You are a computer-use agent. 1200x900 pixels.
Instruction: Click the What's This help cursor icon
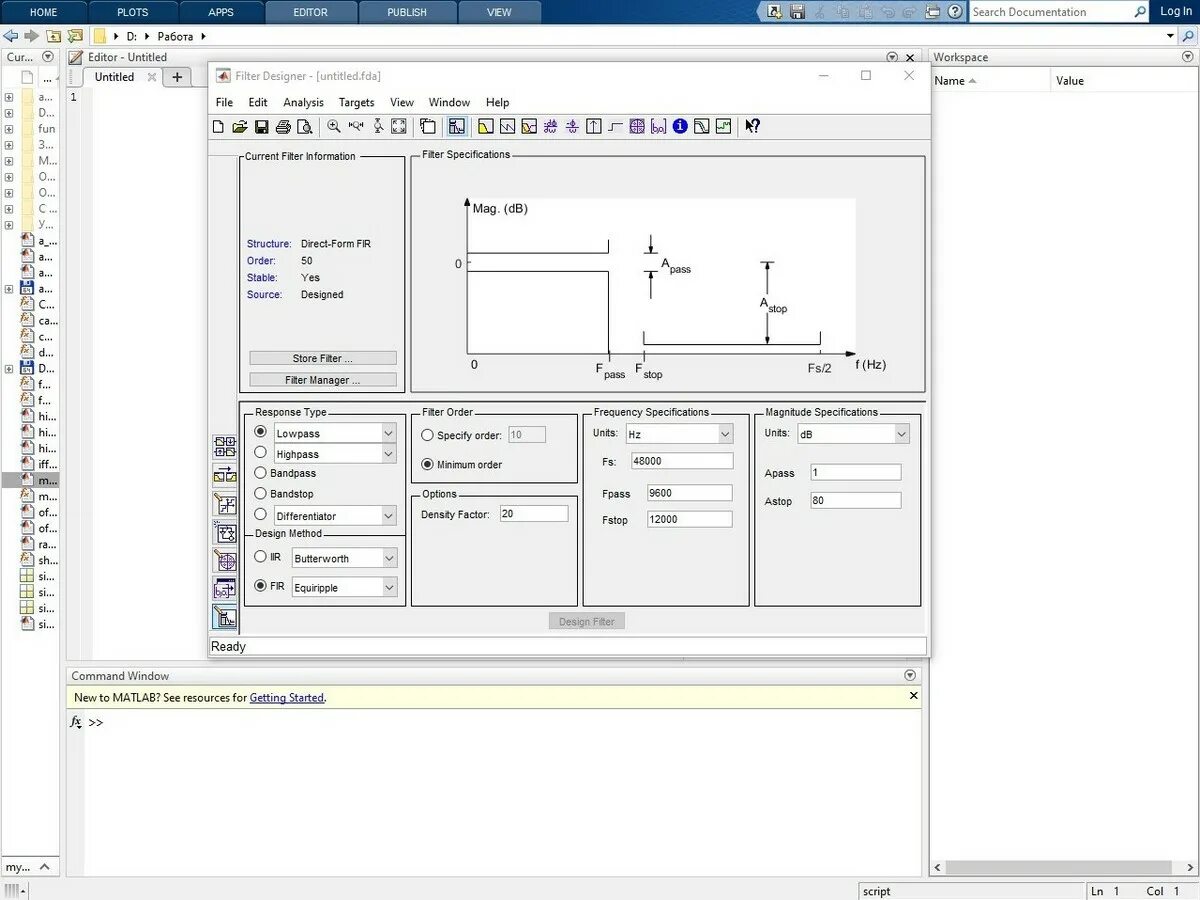752,126
